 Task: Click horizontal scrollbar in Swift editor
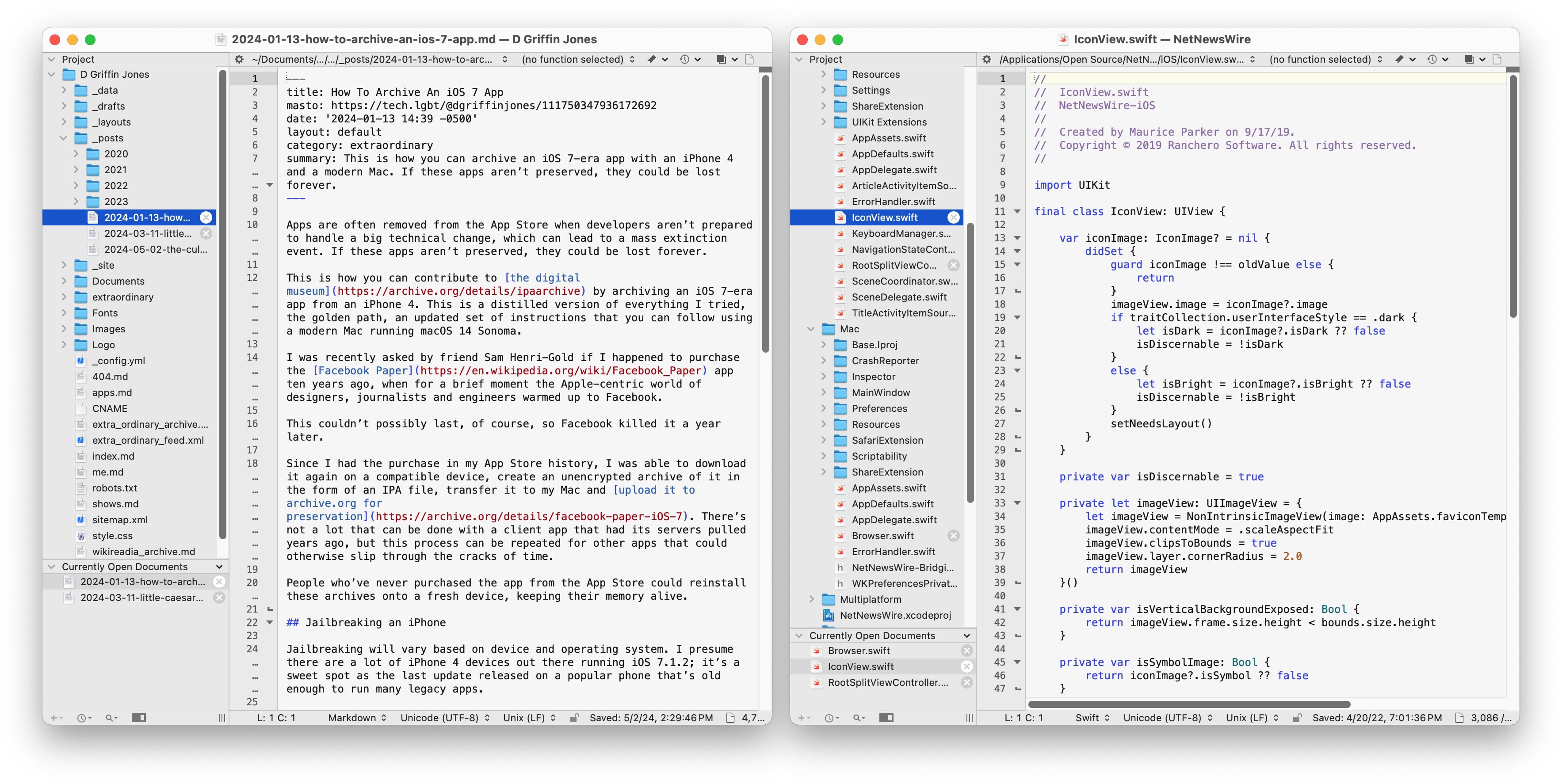click(x=1188, y=704)
